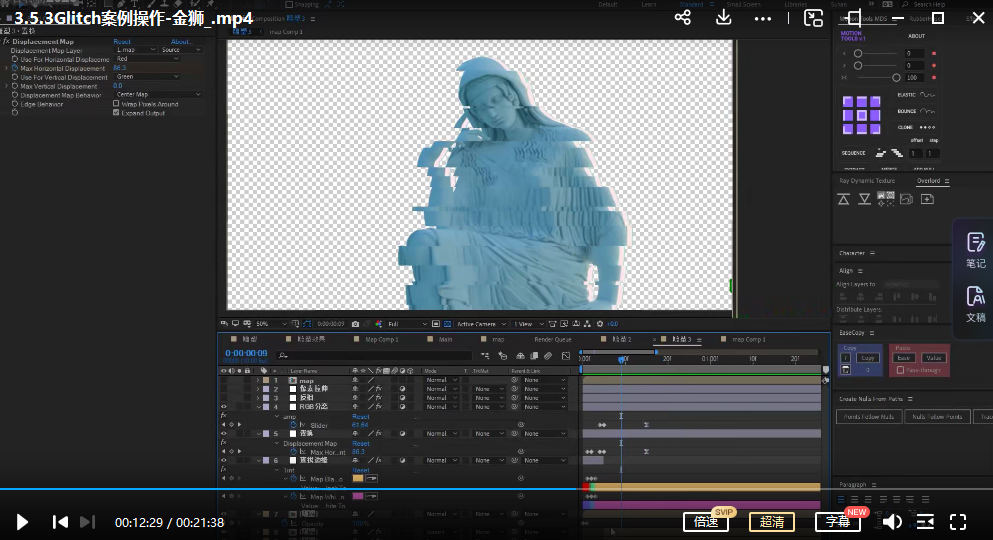This screenshot has height=540, width=993.
Task: Open the 文稿 transcript panel
Action: pos(975,303)
